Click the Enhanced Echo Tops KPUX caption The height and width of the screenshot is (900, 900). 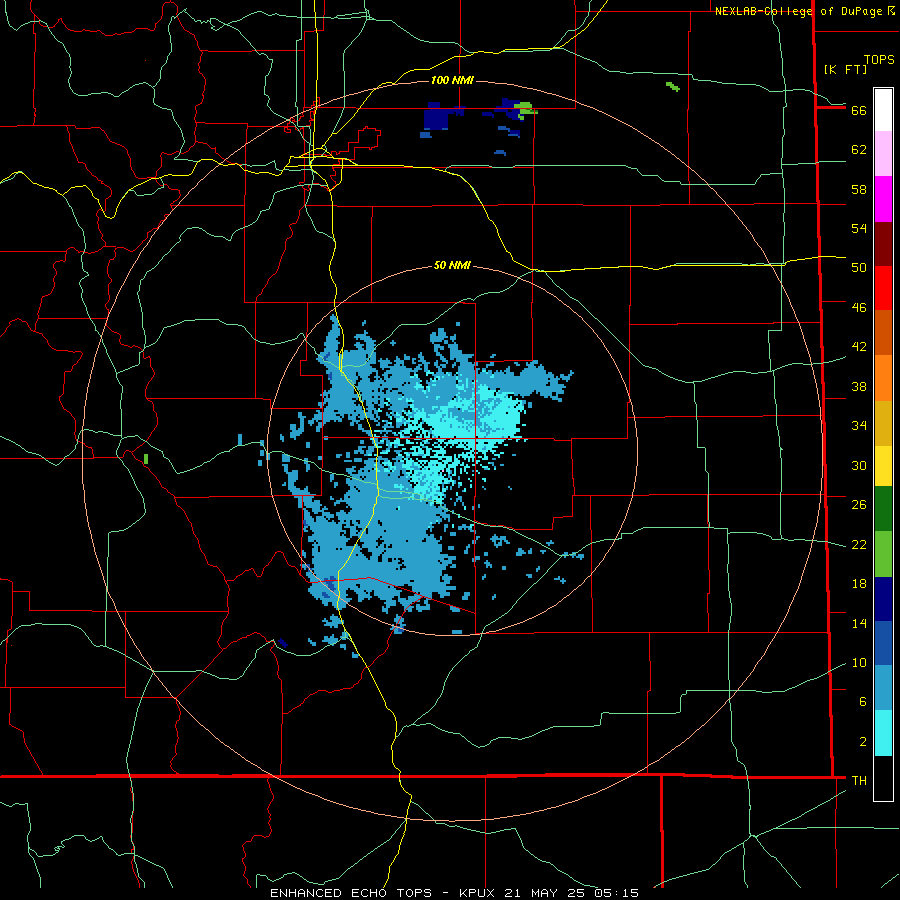tap(454, 893)
